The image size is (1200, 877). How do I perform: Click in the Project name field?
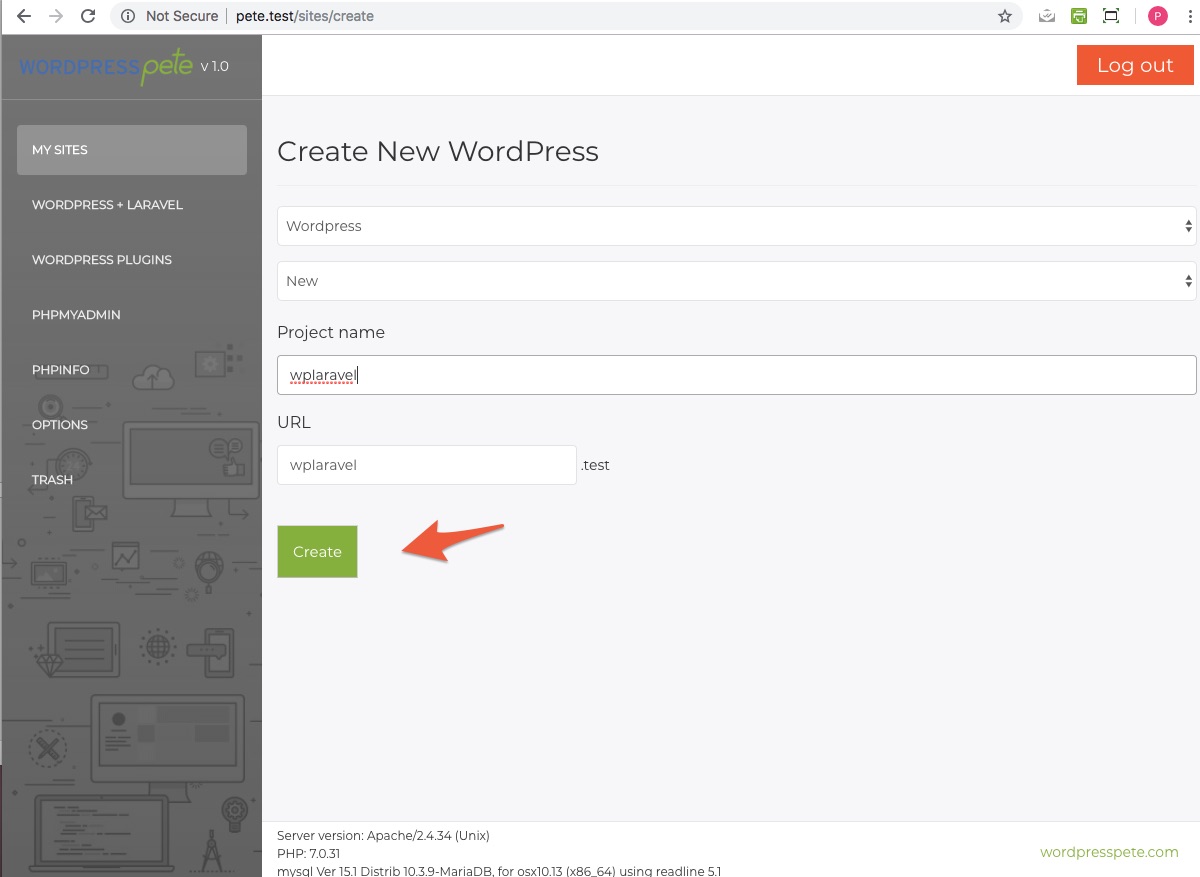736,375
